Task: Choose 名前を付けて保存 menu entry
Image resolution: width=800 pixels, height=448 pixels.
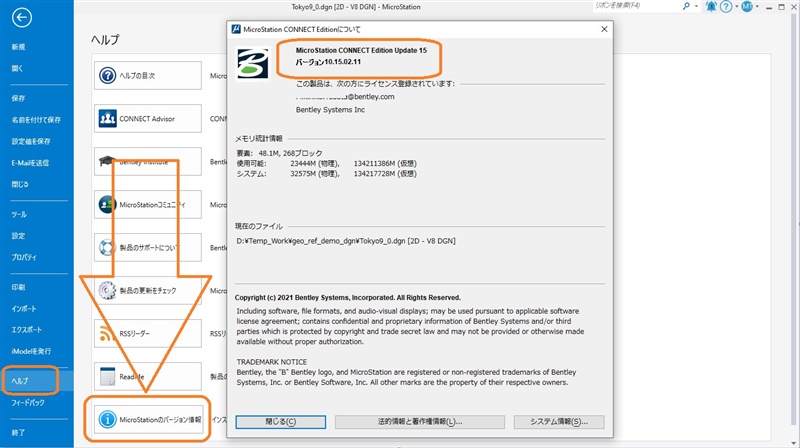Action: (x=36, y=119)
